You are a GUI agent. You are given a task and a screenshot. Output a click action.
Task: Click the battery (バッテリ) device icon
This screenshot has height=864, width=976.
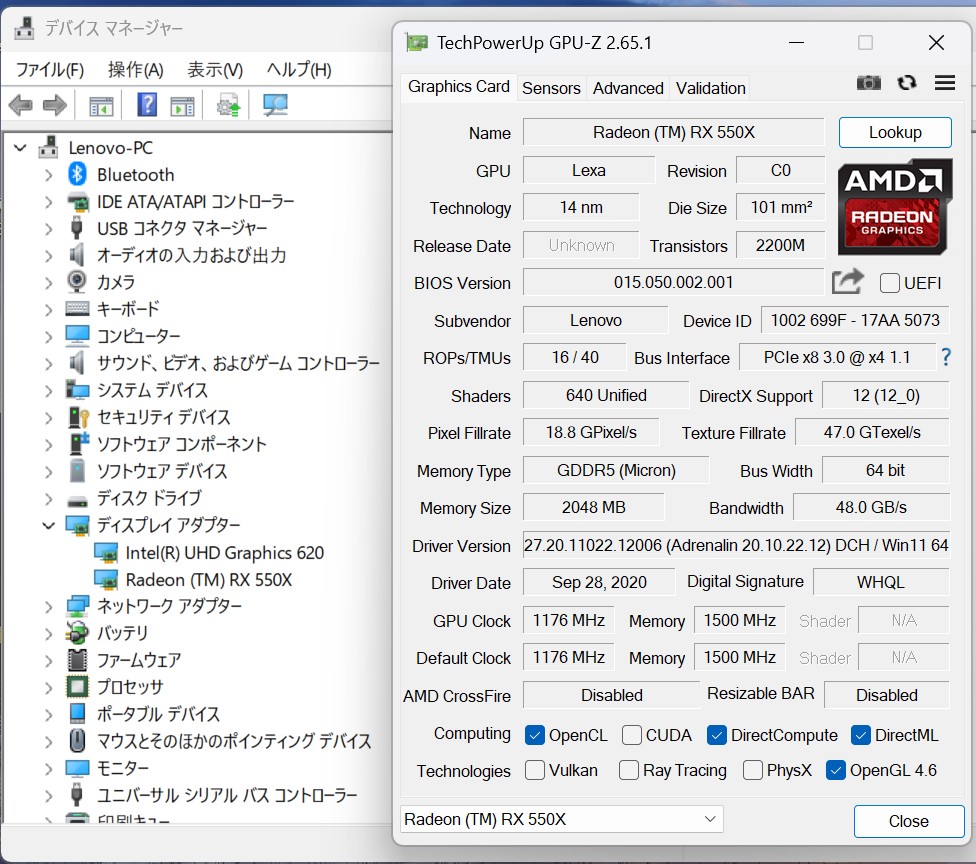click(77, 633)
